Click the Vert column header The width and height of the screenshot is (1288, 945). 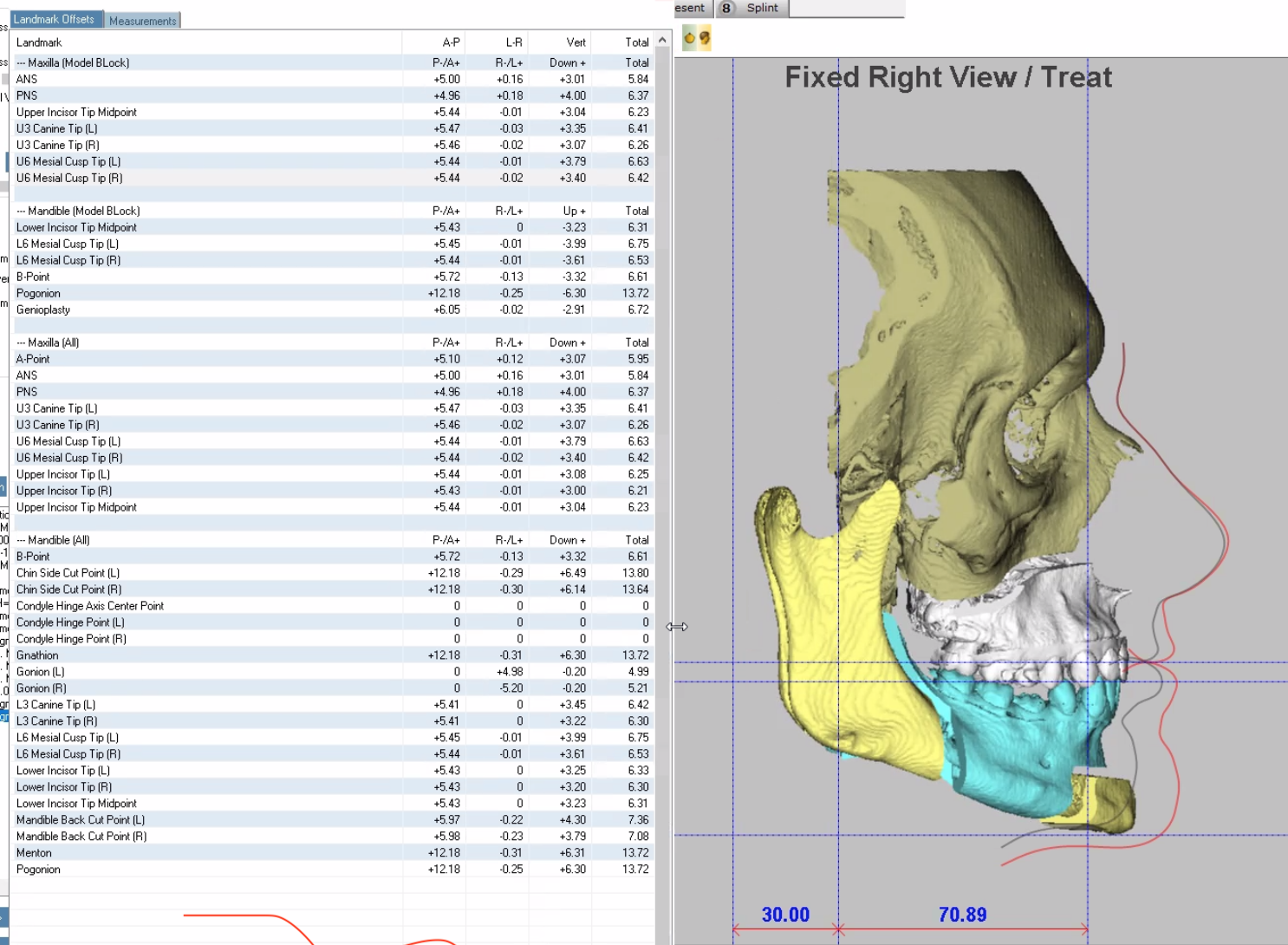tap(559, 42)
